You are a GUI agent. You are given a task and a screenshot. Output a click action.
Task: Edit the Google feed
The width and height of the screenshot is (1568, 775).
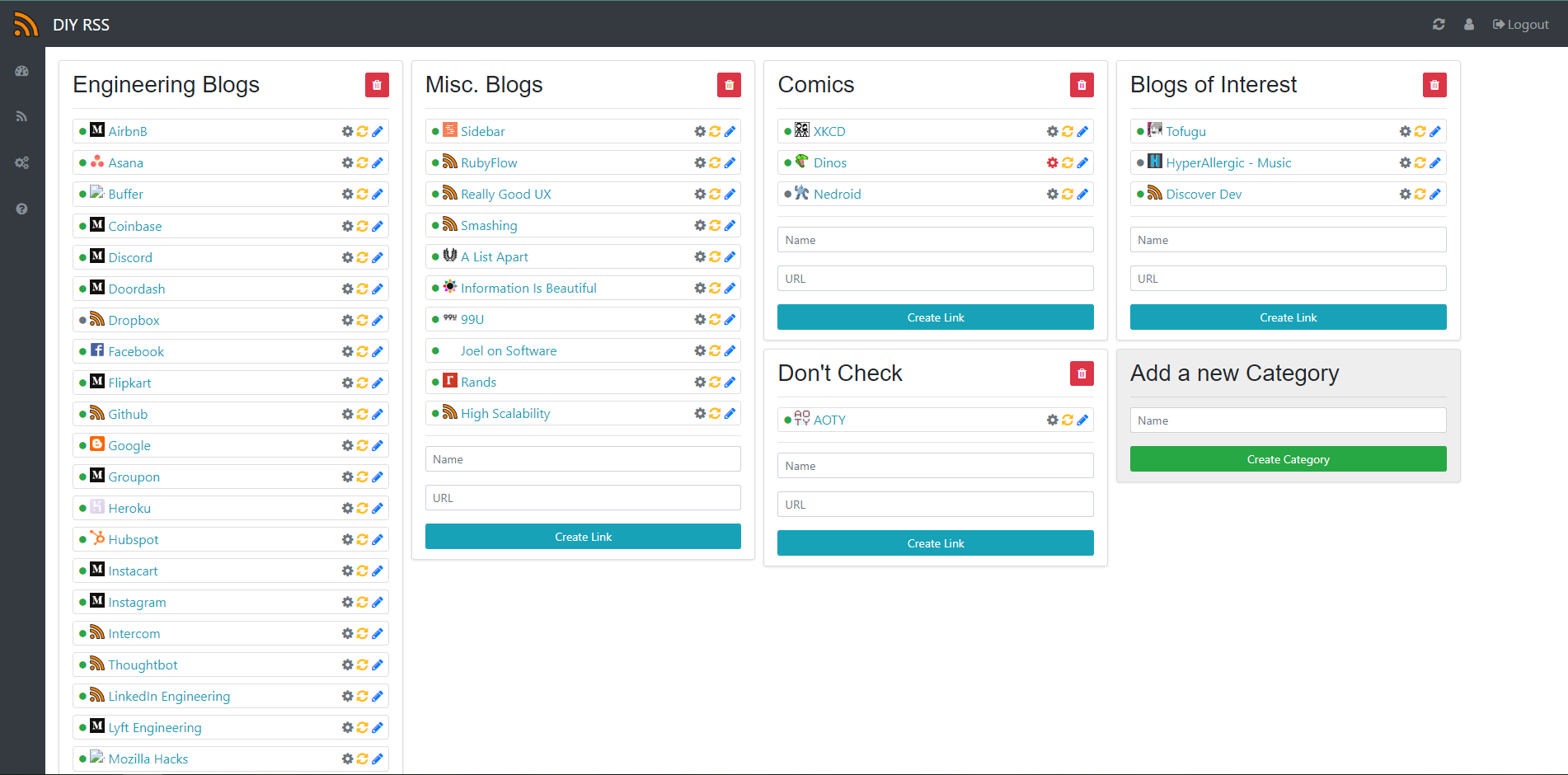click(x=378, y=445)
